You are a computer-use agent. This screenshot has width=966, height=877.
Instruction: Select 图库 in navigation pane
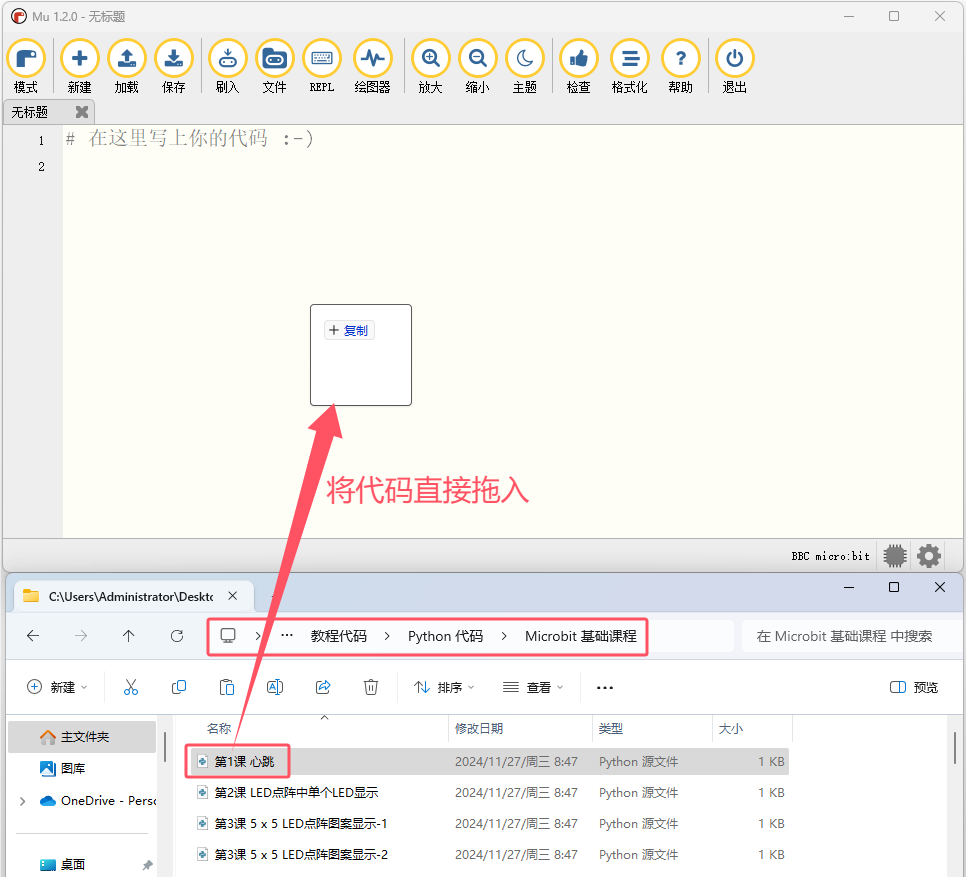pyautogui.click(x=73, y=768)
